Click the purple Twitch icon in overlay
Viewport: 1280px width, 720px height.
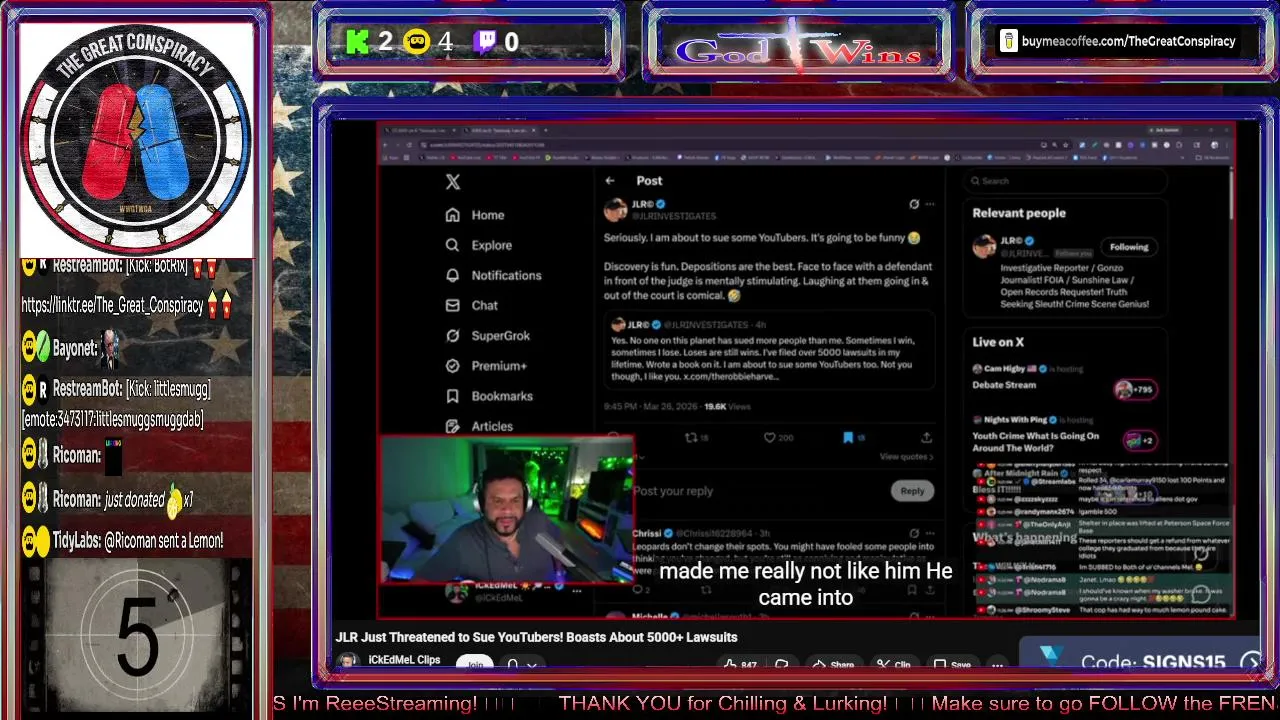(x=485, y=42)
